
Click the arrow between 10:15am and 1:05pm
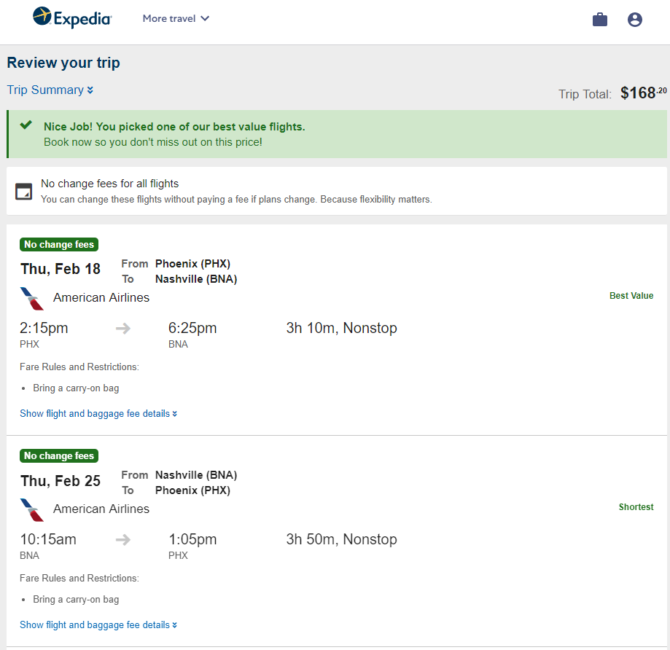[x=123, y=539]
